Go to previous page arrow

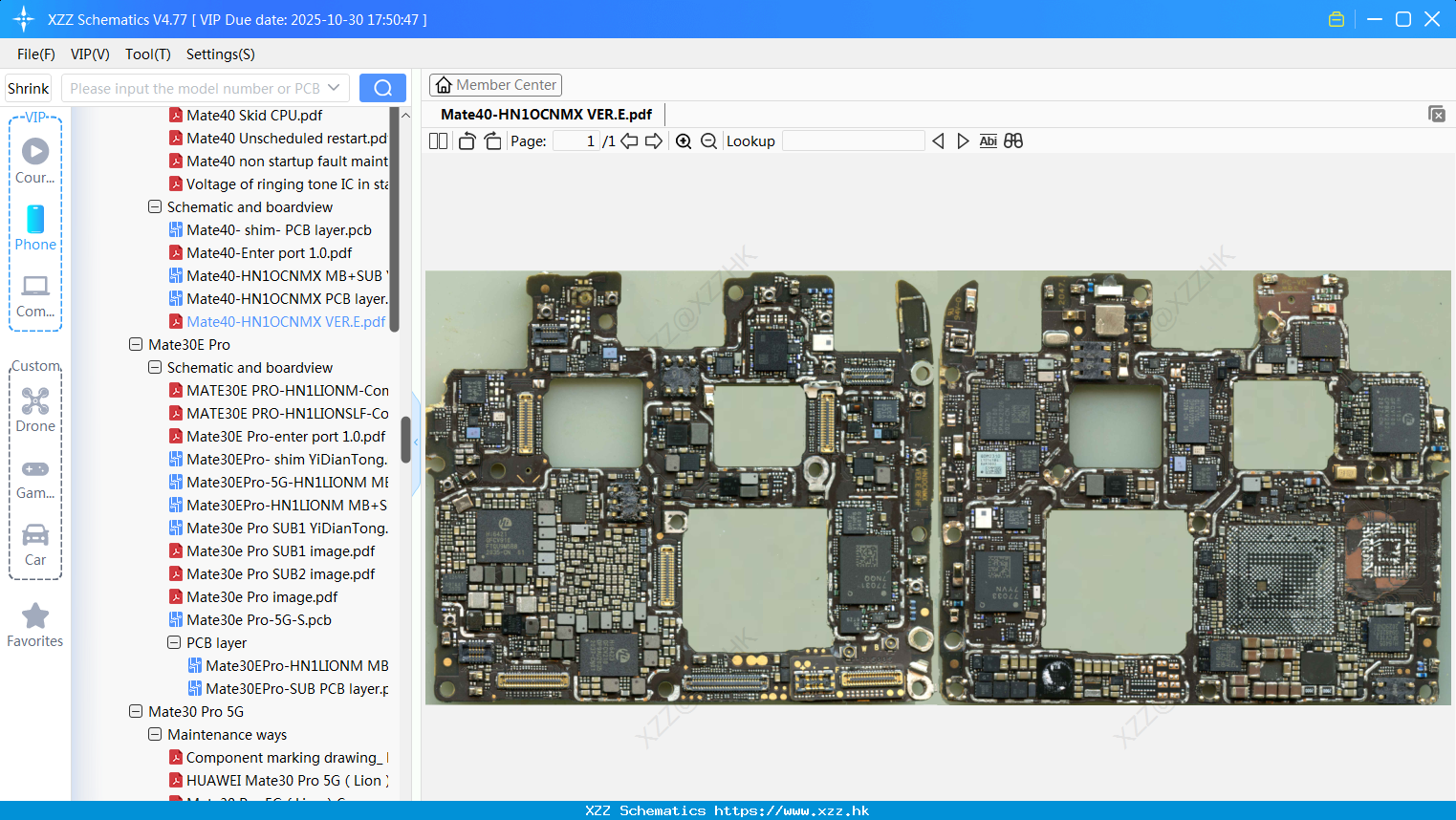tap(629, 141)
